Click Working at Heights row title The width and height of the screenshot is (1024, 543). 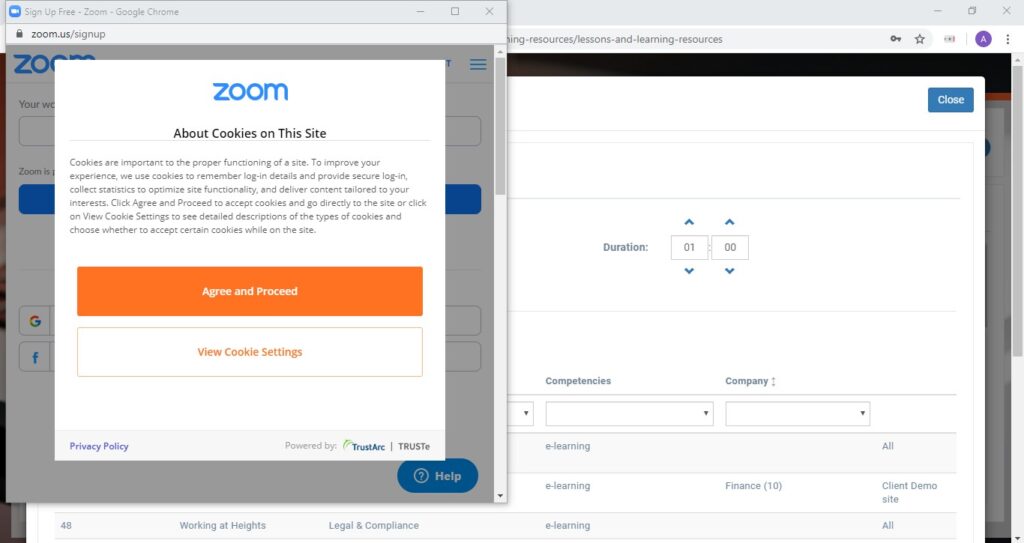223,525
